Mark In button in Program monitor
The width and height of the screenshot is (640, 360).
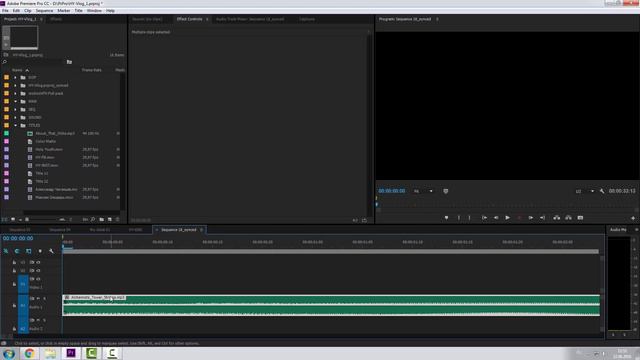459,218
